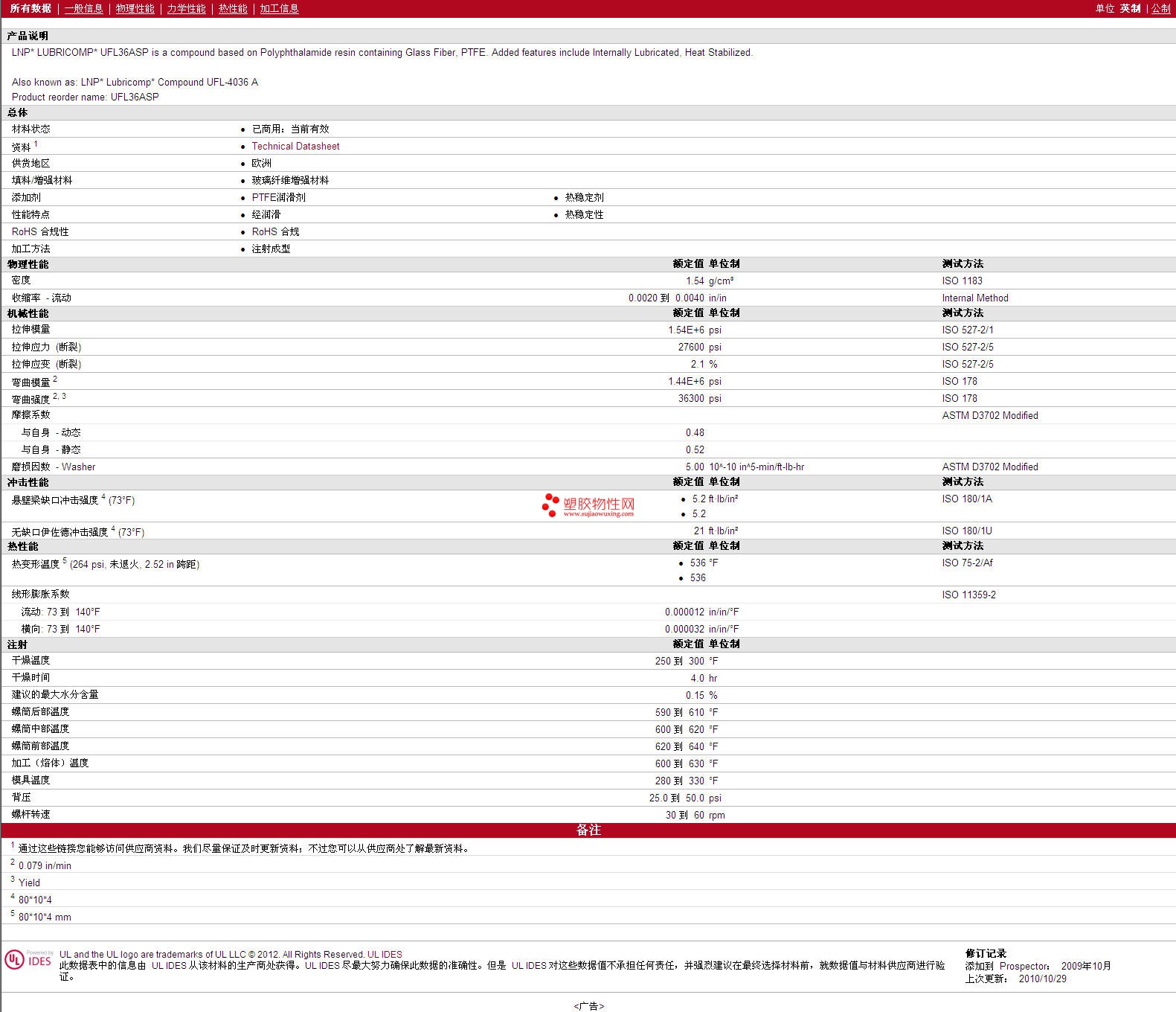The width and height of the screenshot is (1176, 1012).
Task: Click 模具温度 value 280 到 330
Action: [679, 781]
